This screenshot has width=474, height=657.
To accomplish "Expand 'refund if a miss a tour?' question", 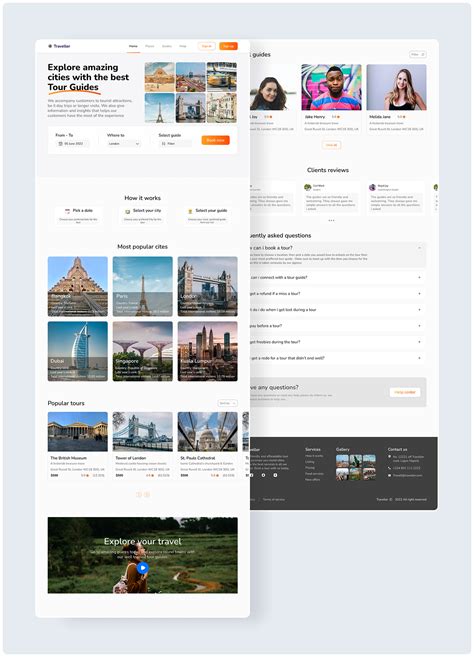I will (420, 294).
